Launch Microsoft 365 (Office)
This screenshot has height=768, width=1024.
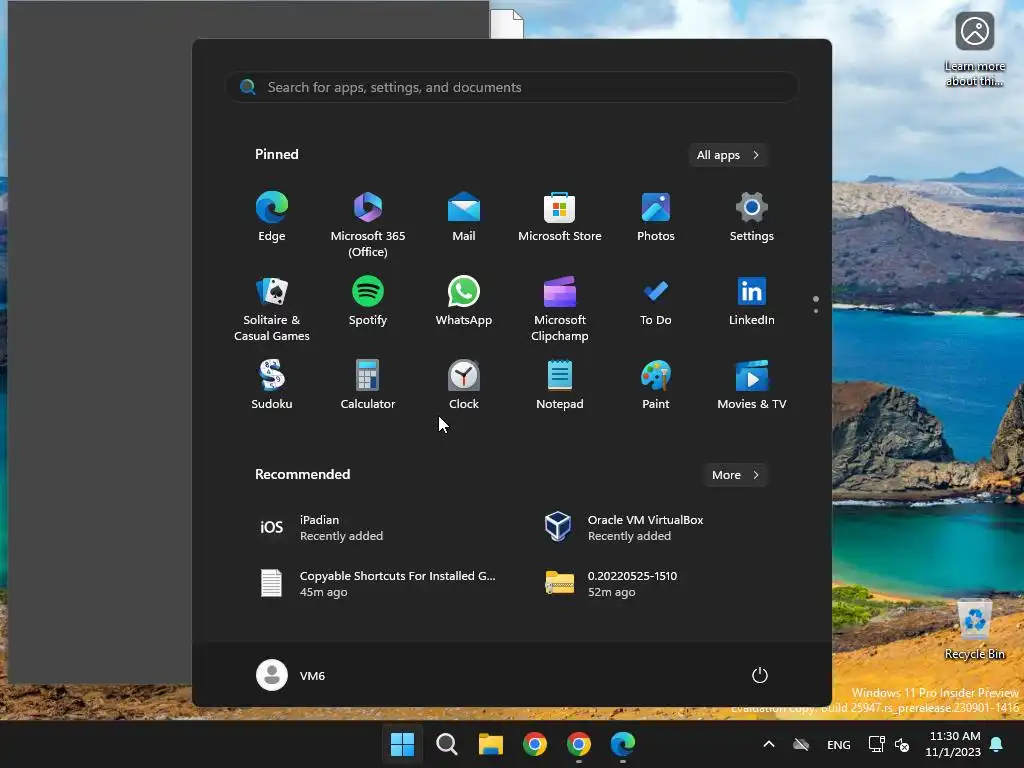point(368,224)
